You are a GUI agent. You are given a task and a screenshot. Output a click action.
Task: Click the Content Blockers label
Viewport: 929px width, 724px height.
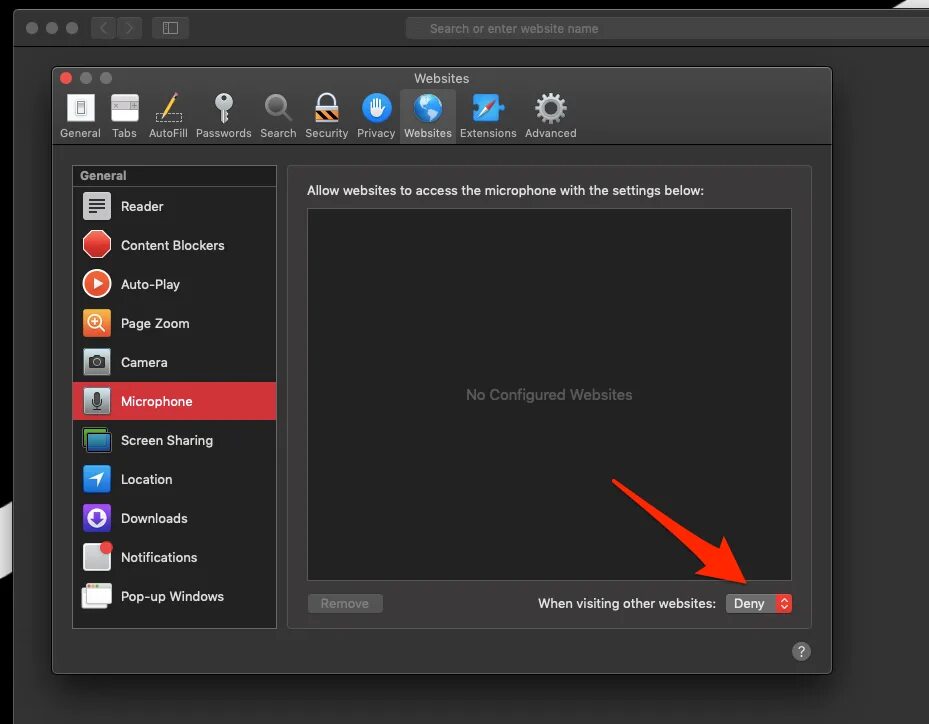tap(172, 245)
